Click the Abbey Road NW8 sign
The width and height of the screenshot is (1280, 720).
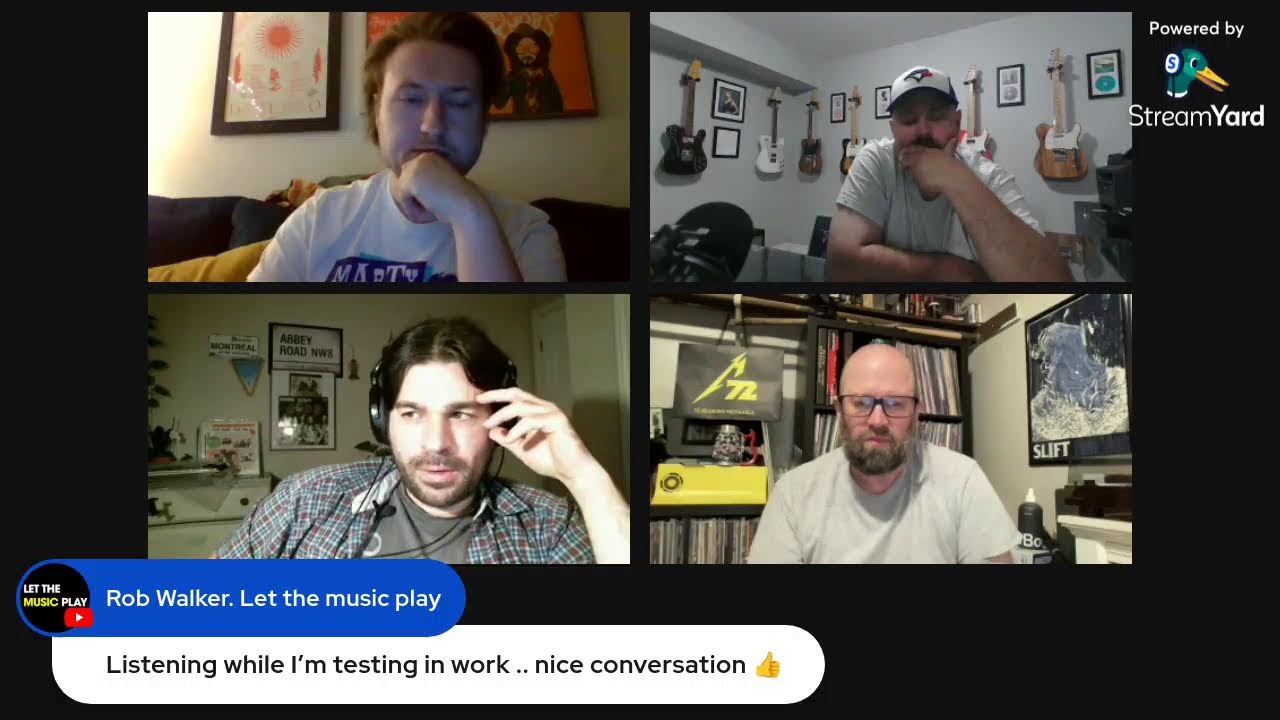pyautogui.click(x=306, y=349)
